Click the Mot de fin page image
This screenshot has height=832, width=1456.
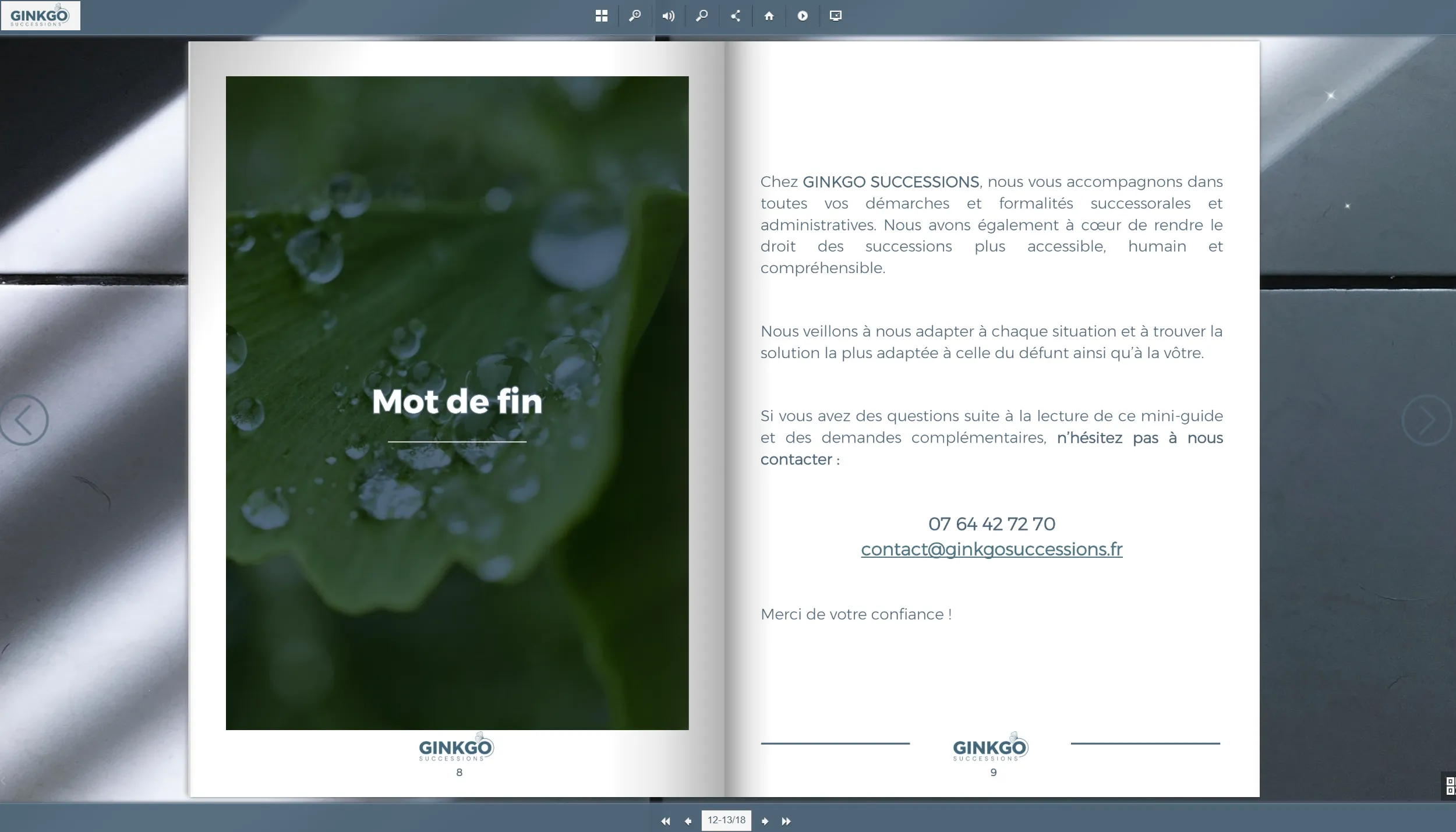tap(457, 402)
